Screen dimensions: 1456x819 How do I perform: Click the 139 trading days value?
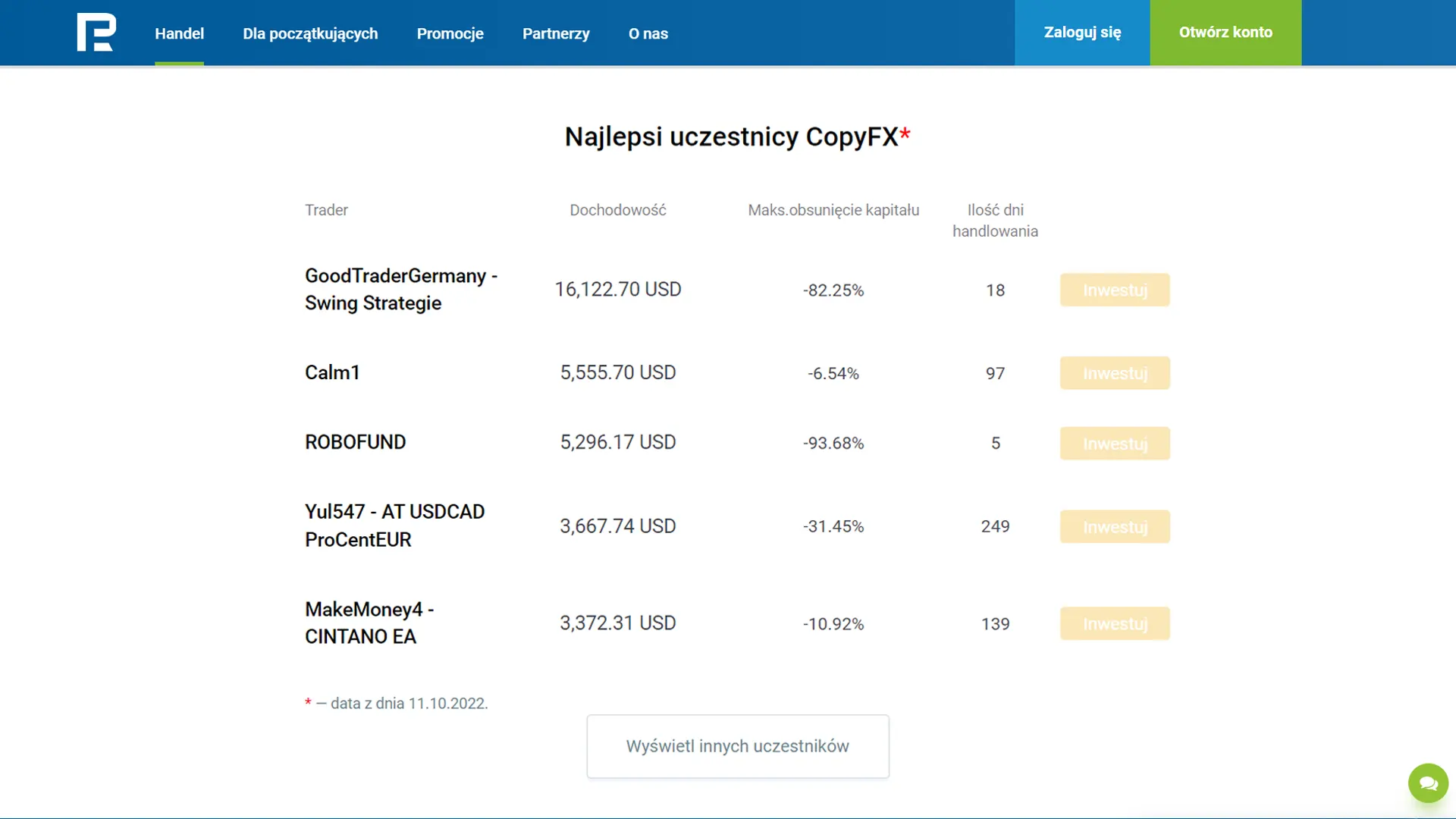[995, 624]
